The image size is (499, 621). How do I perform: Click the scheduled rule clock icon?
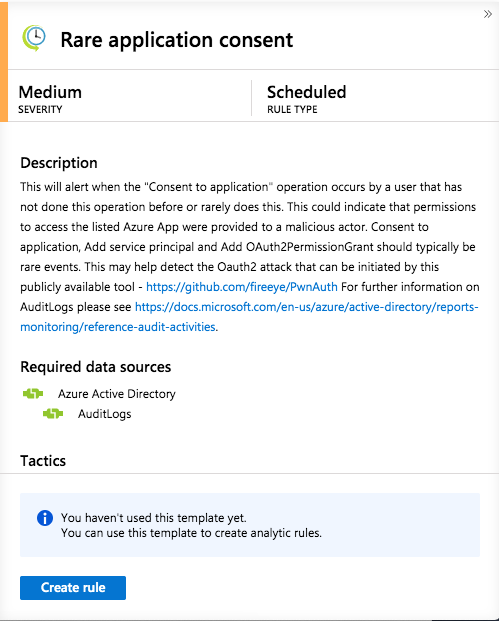[x=34, y=38]
